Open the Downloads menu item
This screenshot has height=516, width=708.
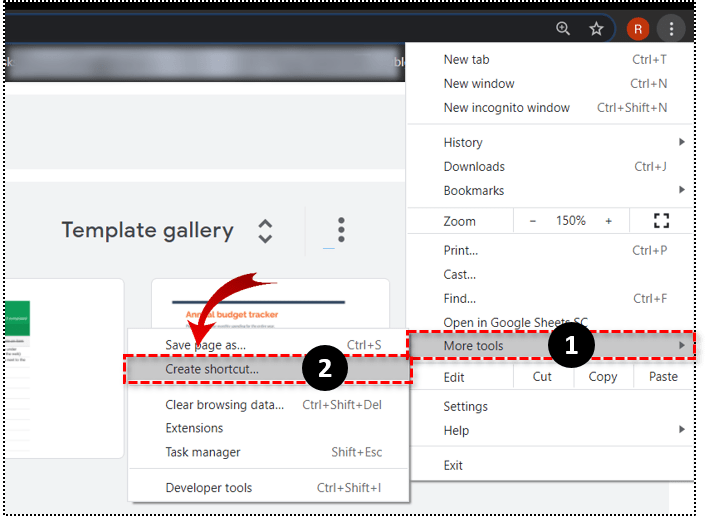coord(474,167)
